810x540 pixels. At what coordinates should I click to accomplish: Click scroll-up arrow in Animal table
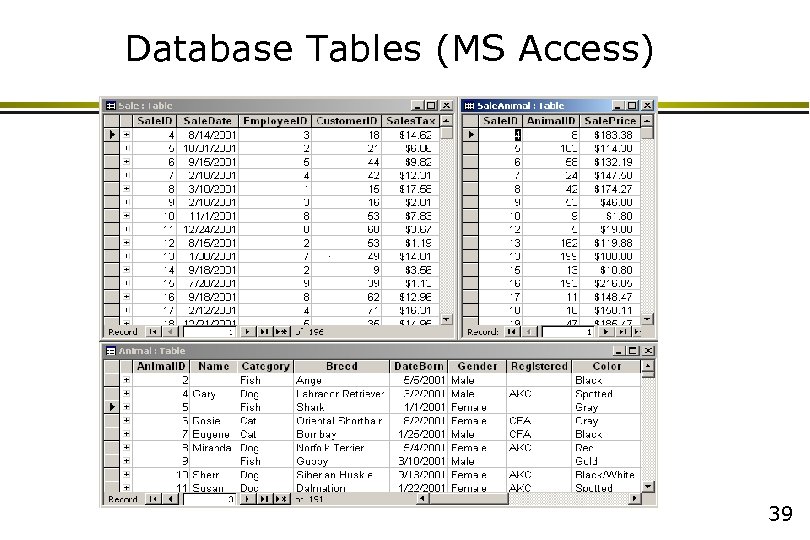(x=648, y=366)
